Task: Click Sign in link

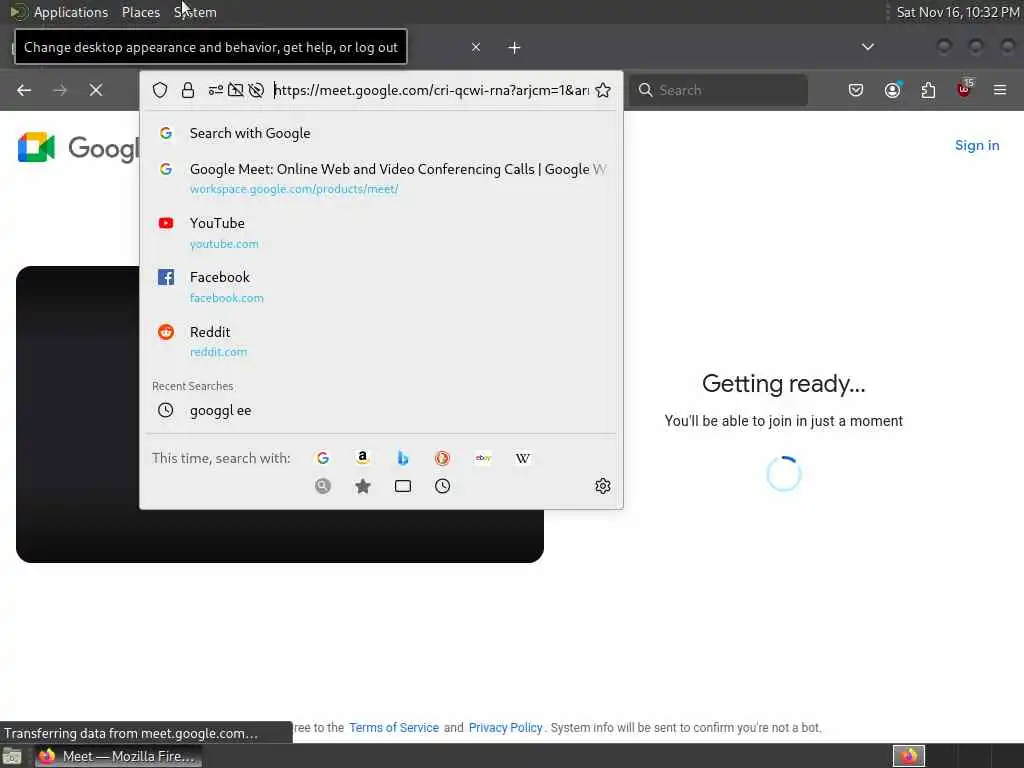Action: point(977,145)
